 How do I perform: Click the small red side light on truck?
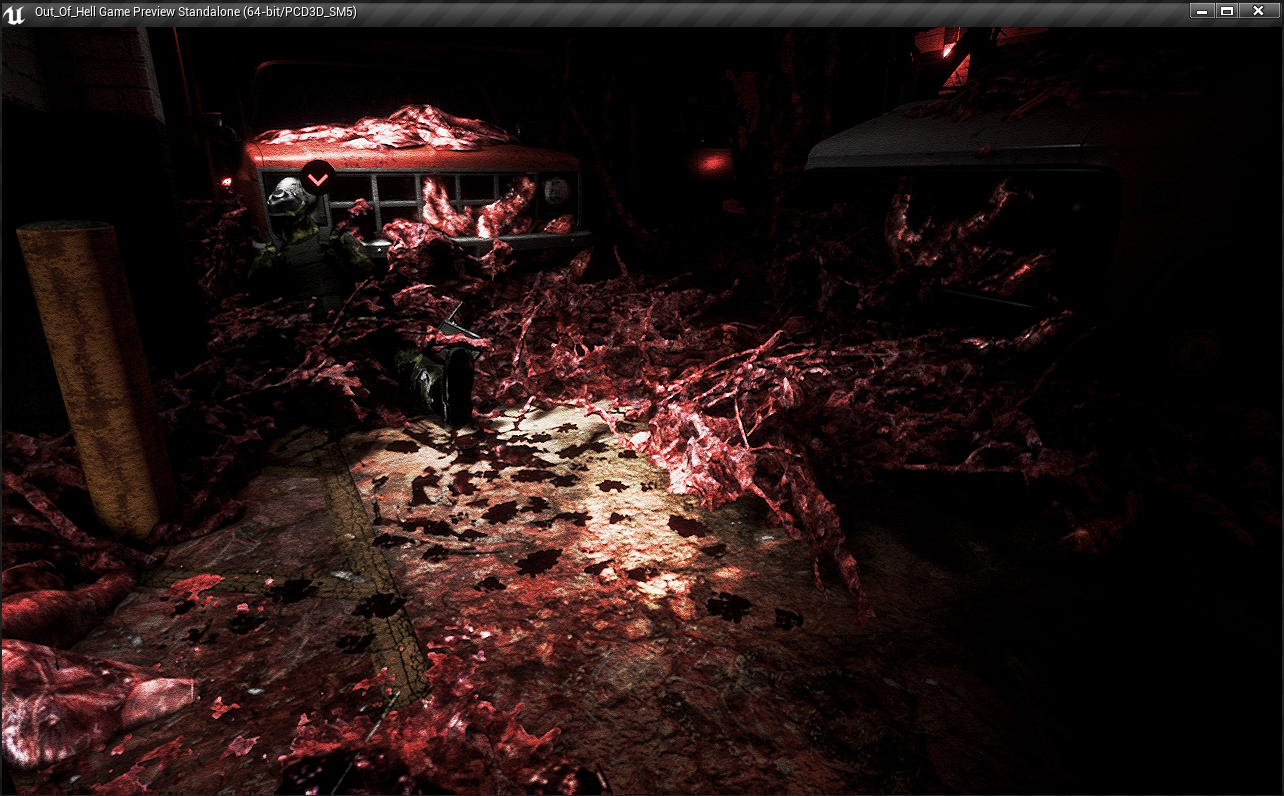[x=227, y=182]
